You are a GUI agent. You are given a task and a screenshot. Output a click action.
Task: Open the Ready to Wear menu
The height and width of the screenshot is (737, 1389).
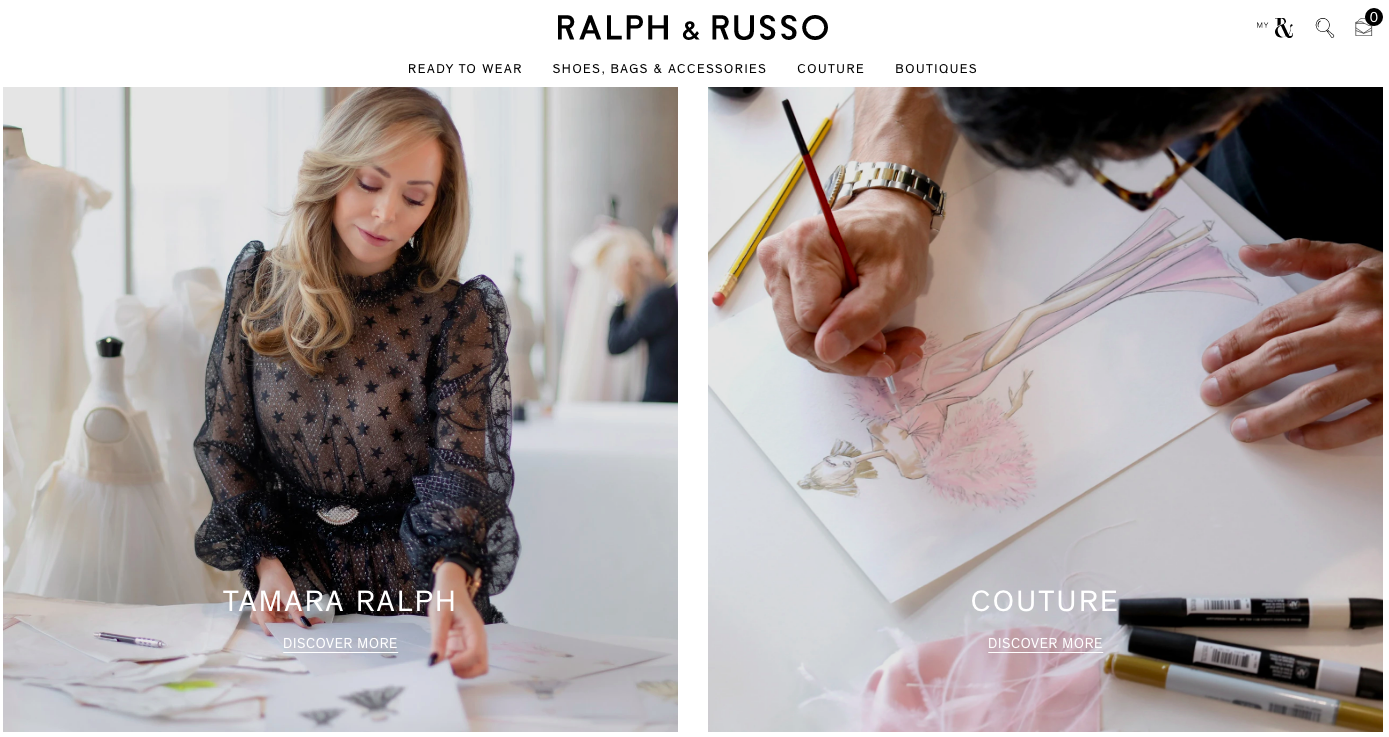(x=465, y=69)
